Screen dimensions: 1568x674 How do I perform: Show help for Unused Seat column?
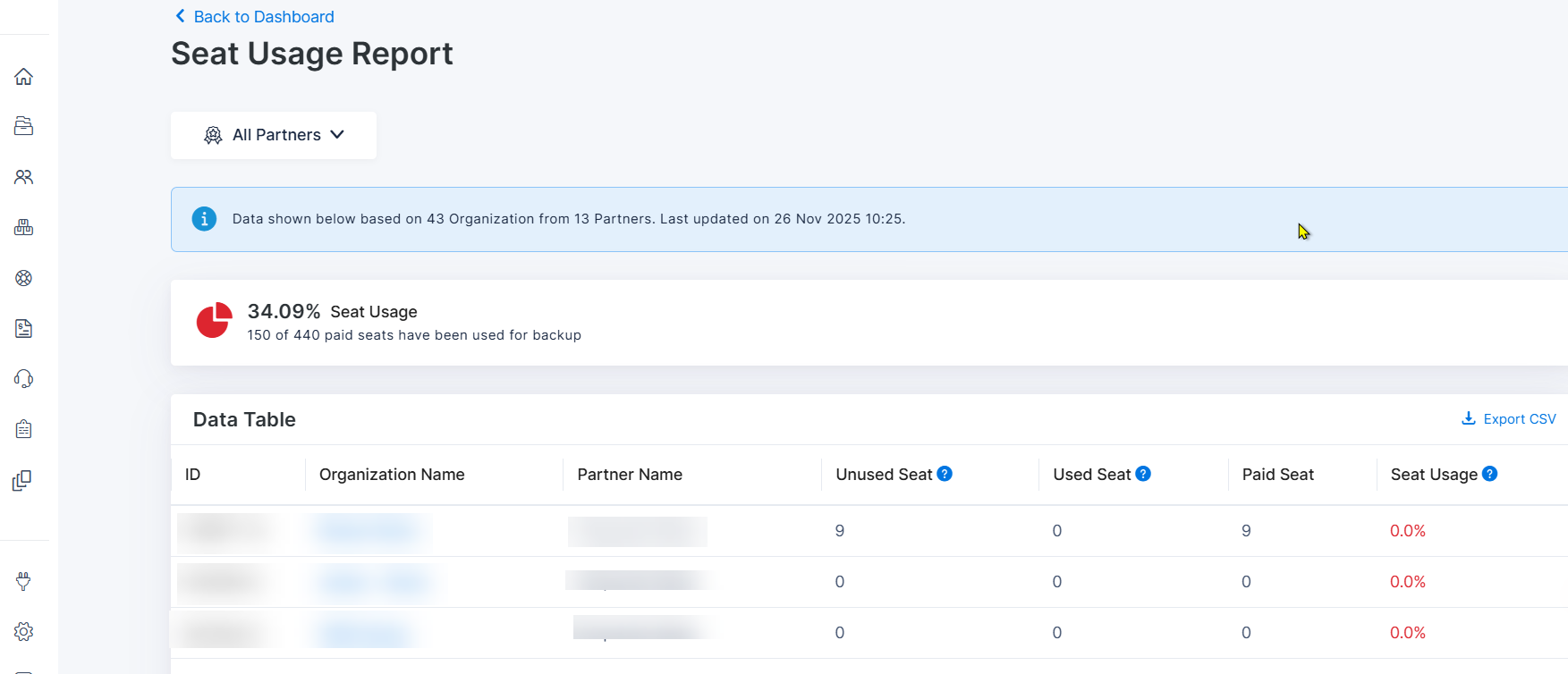pyautogui.click(x=945, y=474)
